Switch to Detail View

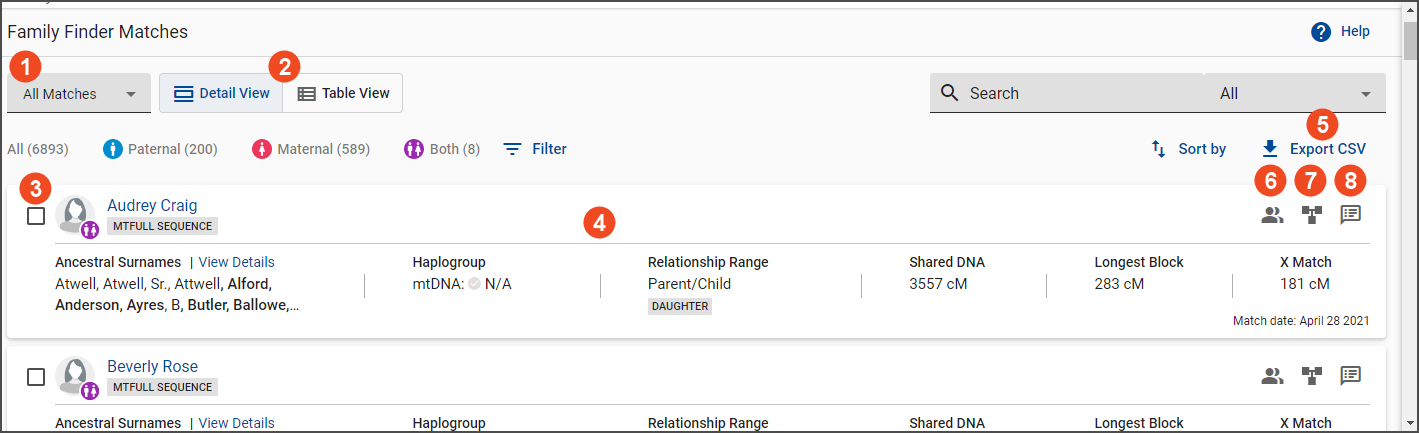pyautogui.click(x=221, y=94)
